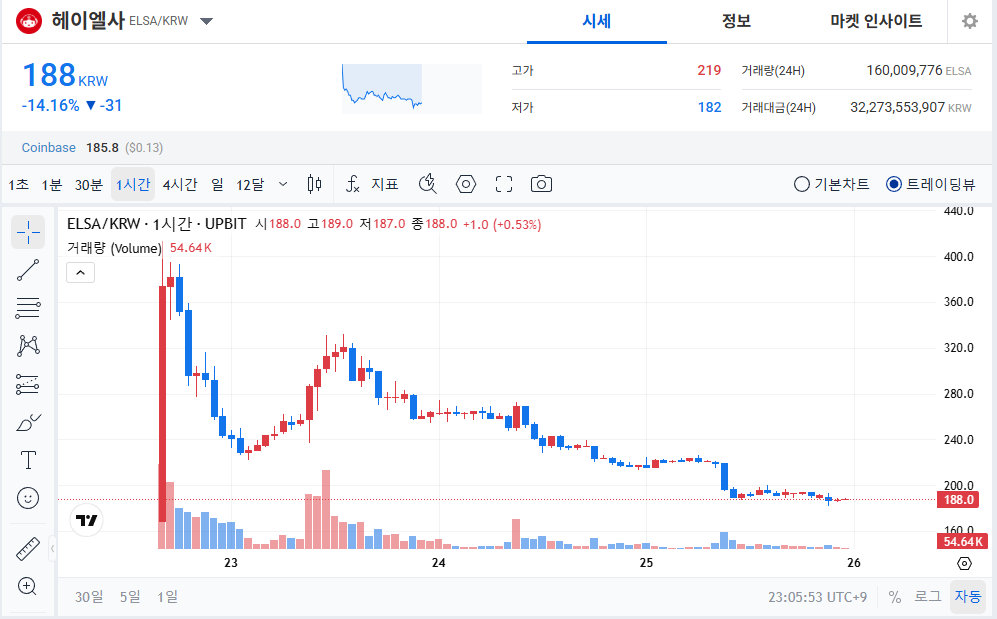The image size is (997, 619).
Task: Open the emoji icons tool
Action: click(x=28, y=498)
